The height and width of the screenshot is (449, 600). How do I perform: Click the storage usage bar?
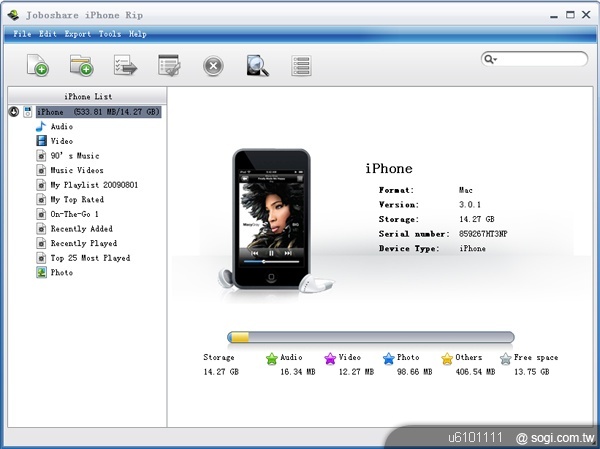370,337
